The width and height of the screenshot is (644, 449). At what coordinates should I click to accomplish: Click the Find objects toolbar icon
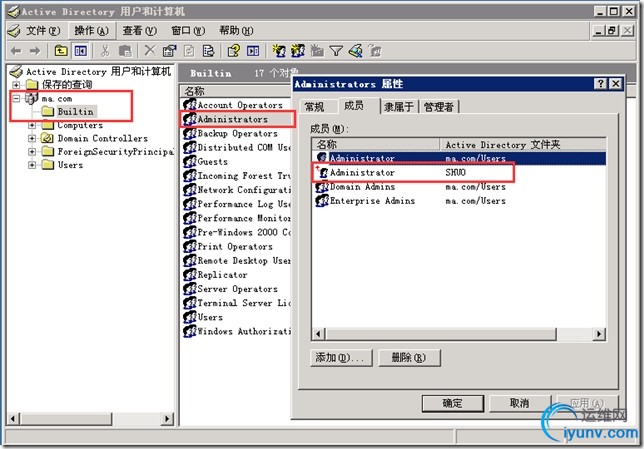point(356,51)
